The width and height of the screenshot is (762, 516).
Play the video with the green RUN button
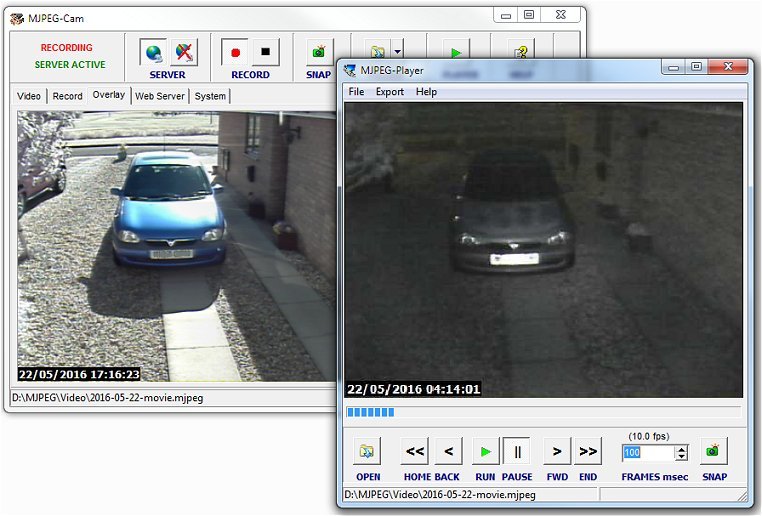tap(485, 451)
